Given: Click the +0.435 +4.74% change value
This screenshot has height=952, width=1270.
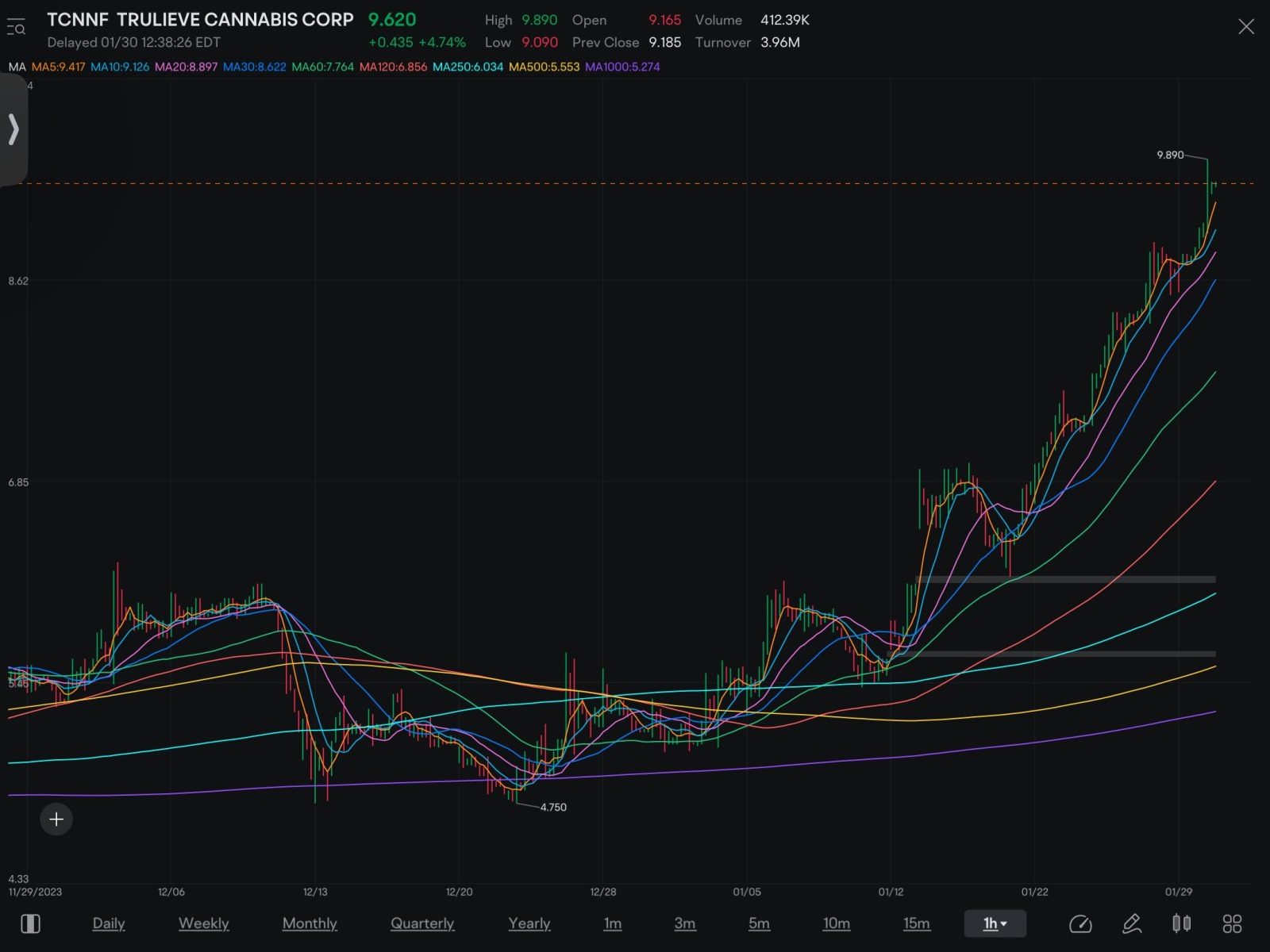Looking at the screenshot, I should click(x=417, y=42).
